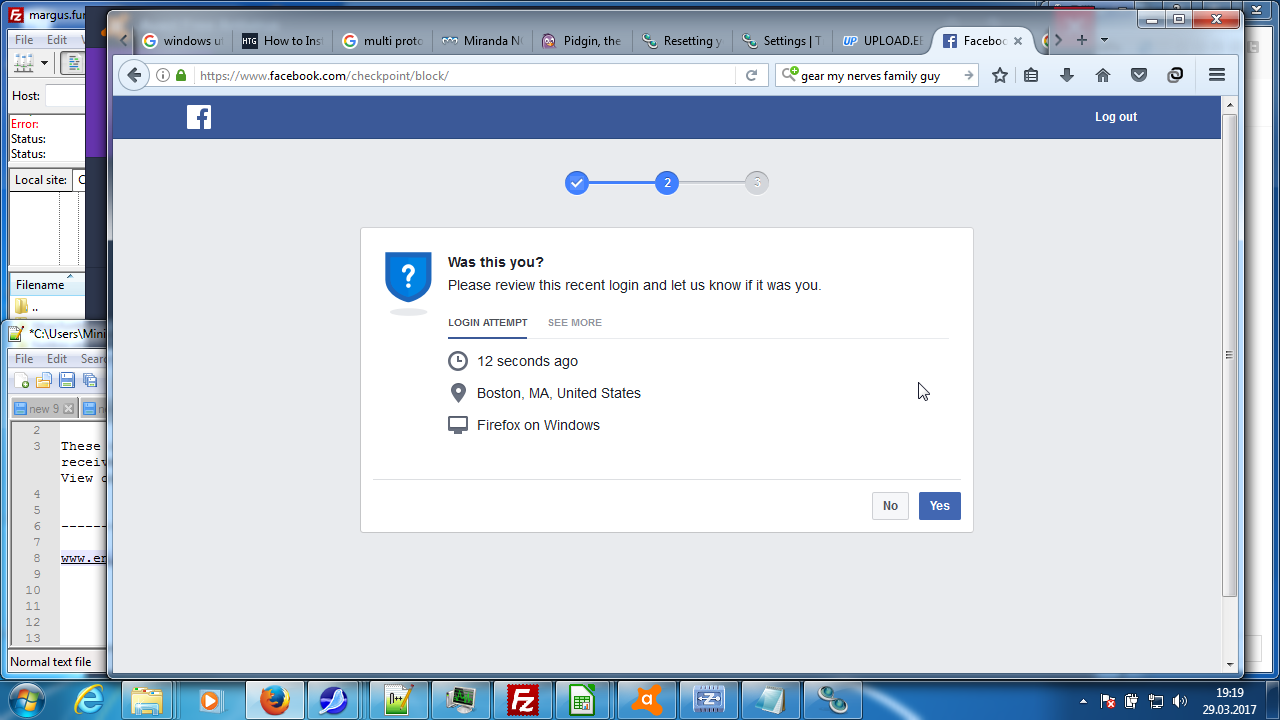Click the green padlock security icon
The image size is (1280, 720).
pos(181,75)
